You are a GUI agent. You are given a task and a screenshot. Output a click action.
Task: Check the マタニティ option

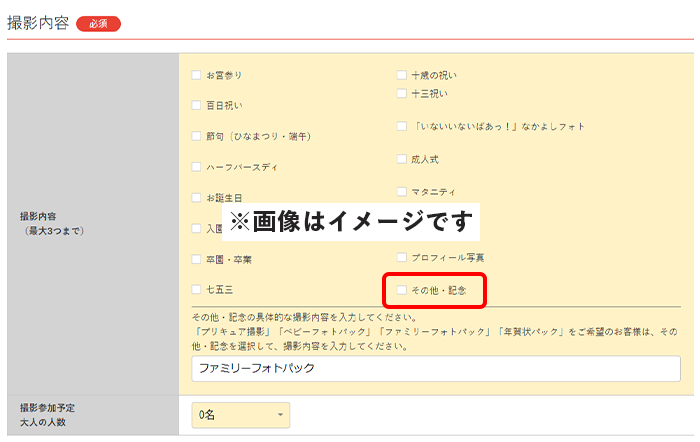(x=401, y=191)
